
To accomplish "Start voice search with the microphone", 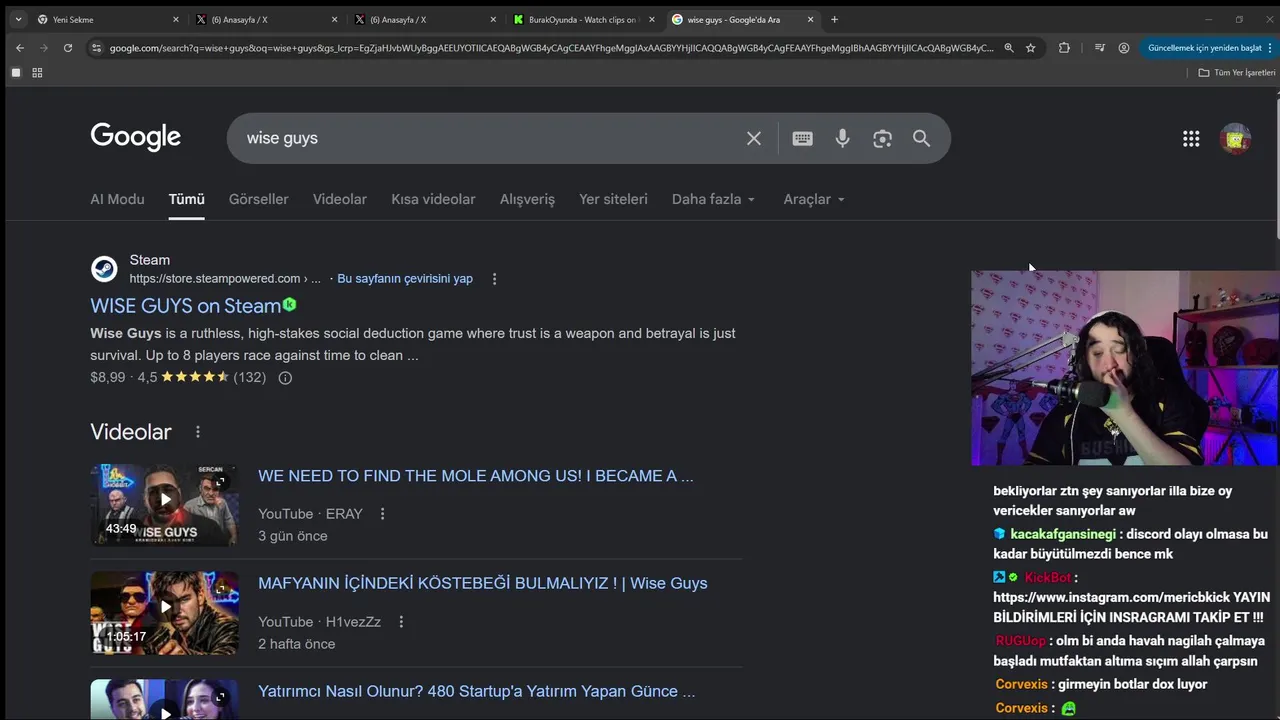I will click(x=842, y=138).
